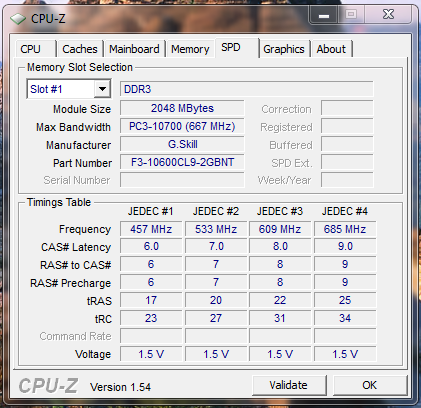Screen dimensions: 421x408
Task: Click the tRAS value 20
Action: coord(216,300)
